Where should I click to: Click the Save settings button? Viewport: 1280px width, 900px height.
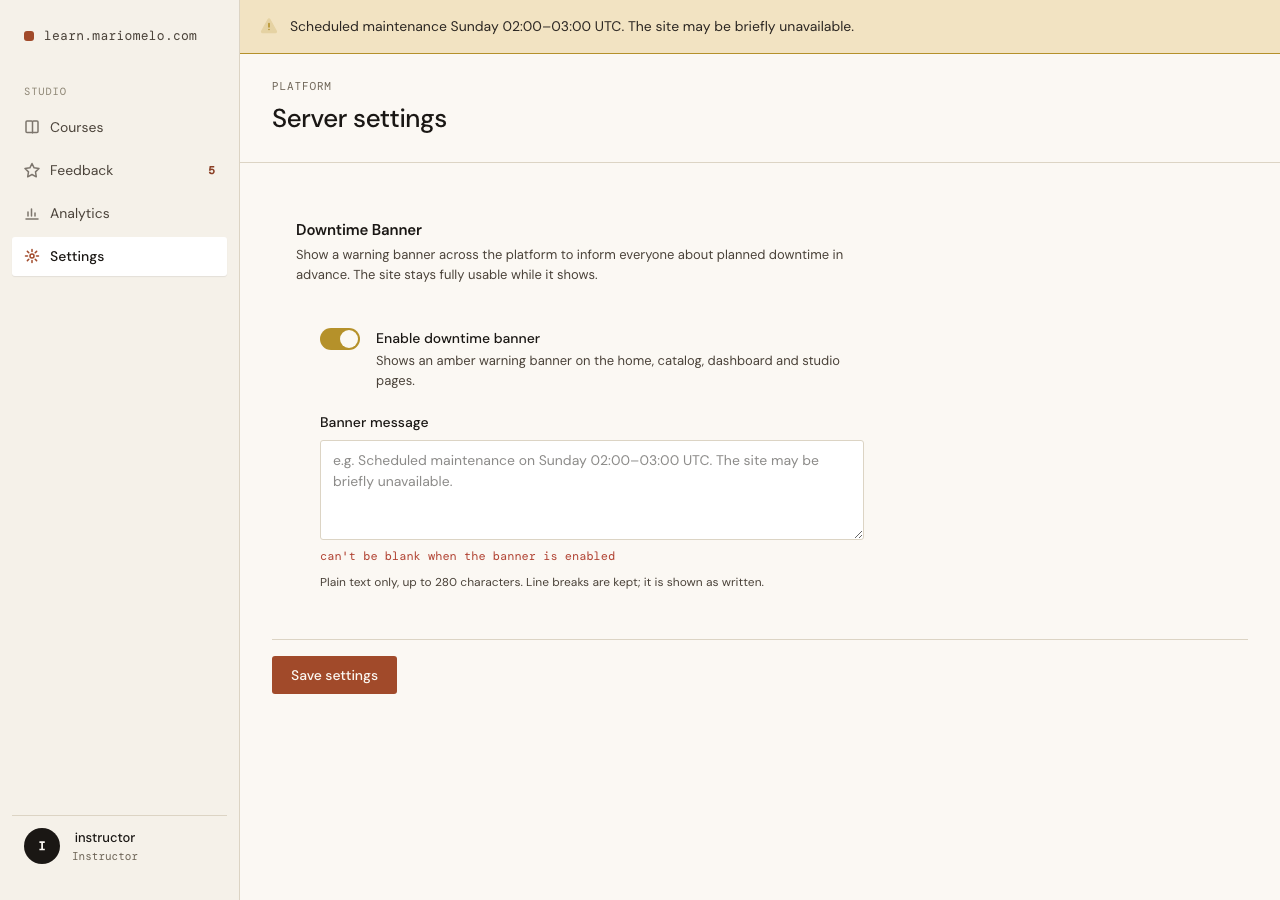click(x=334, y=675)
